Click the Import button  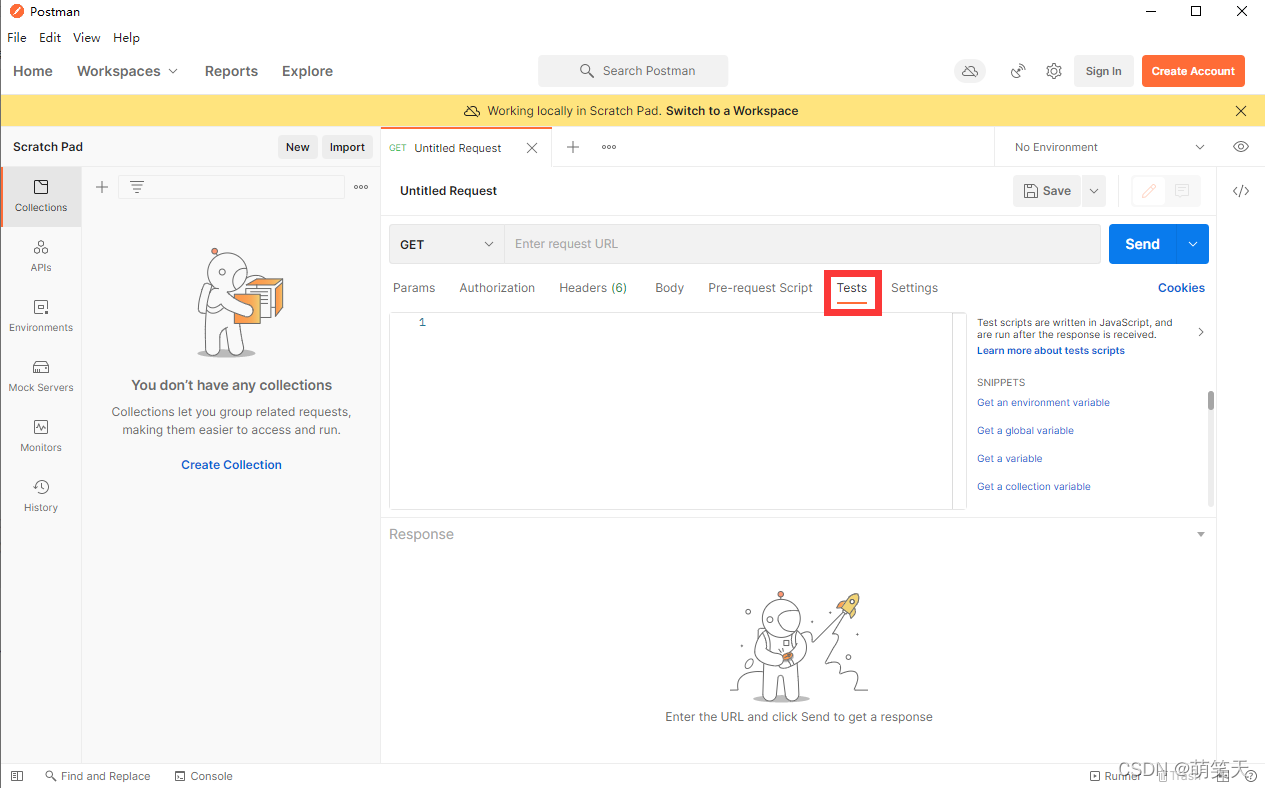point(347,147)
